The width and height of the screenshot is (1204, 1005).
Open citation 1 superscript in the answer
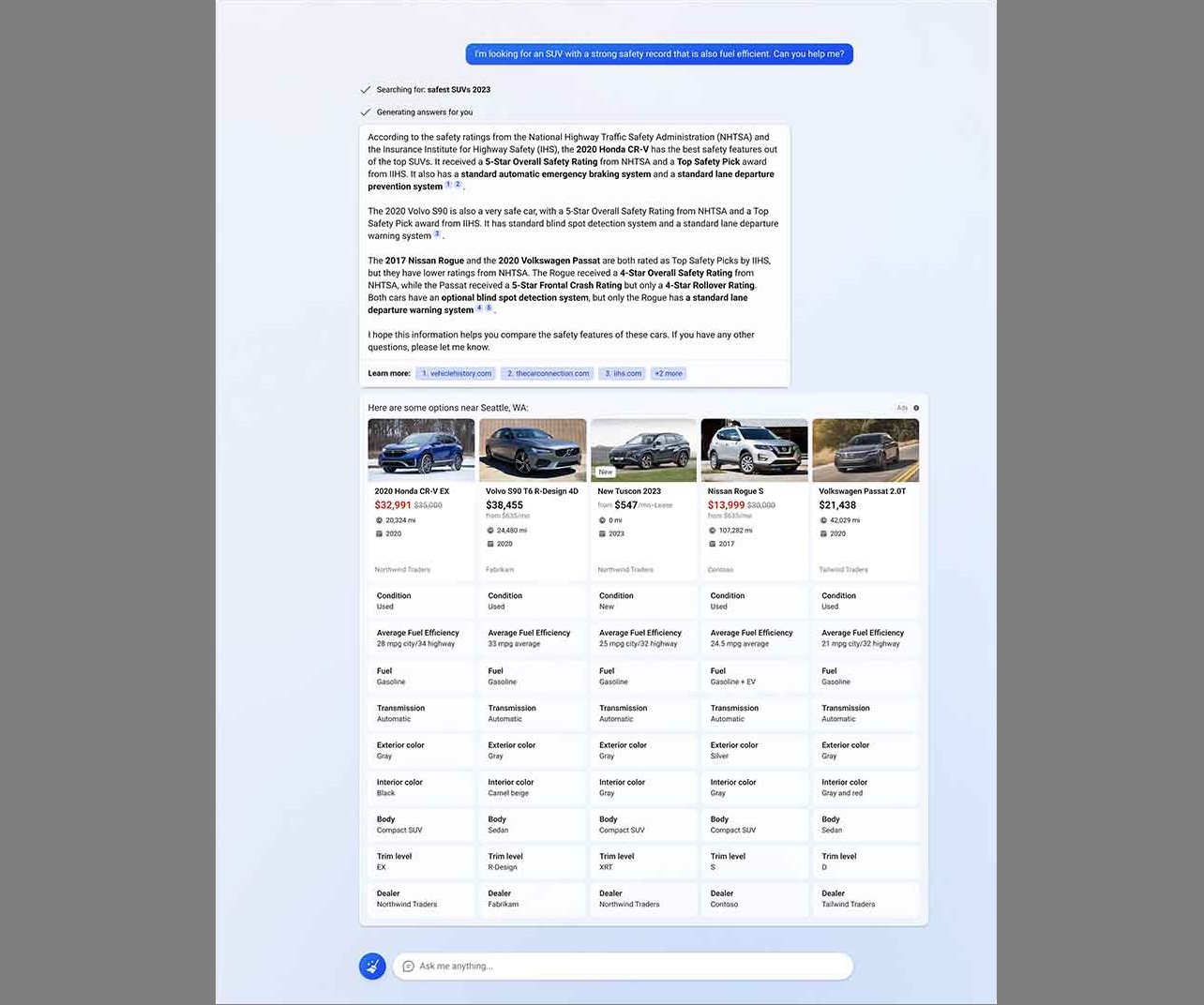(448, 185)
